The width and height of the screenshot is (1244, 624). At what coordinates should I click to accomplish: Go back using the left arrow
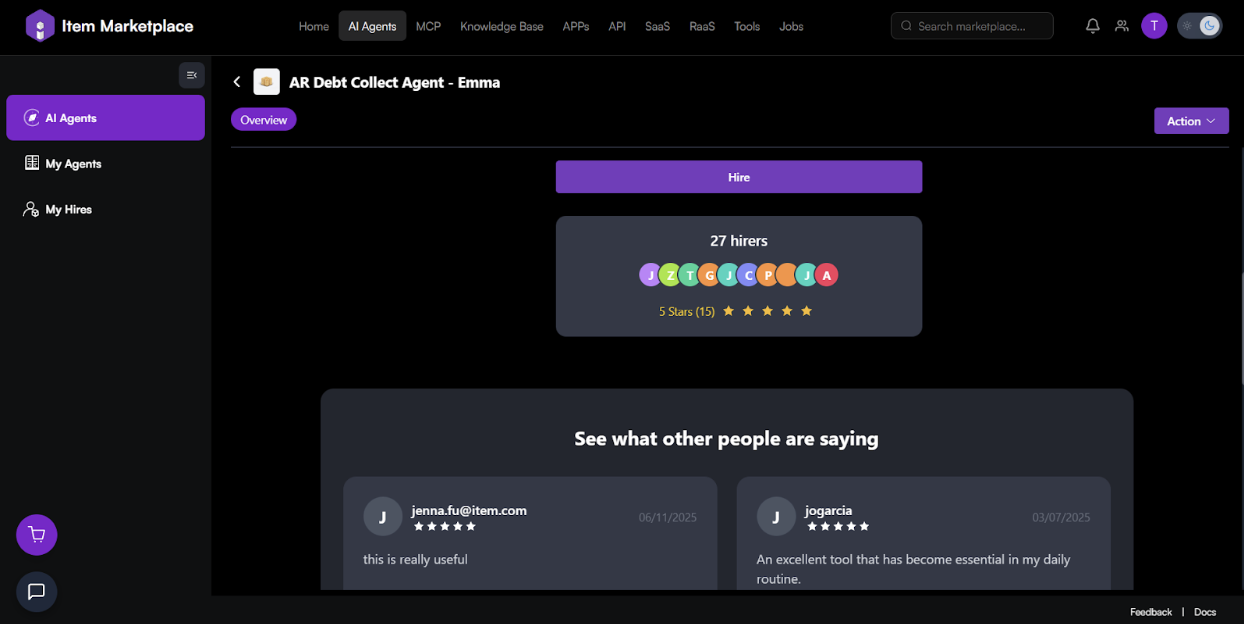(237, 82)
